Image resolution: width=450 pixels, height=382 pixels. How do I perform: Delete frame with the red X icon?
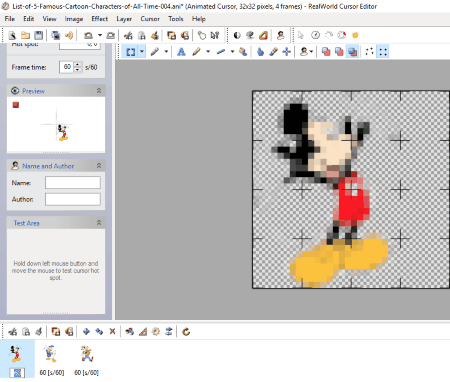pyautogui.click(x=112, y=332)
